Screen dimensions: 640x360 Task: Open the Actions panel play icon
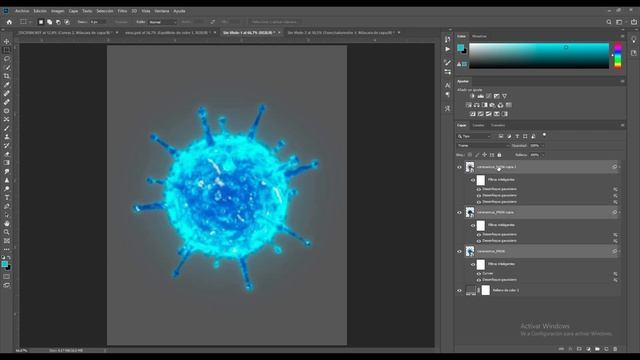[448, 49]
